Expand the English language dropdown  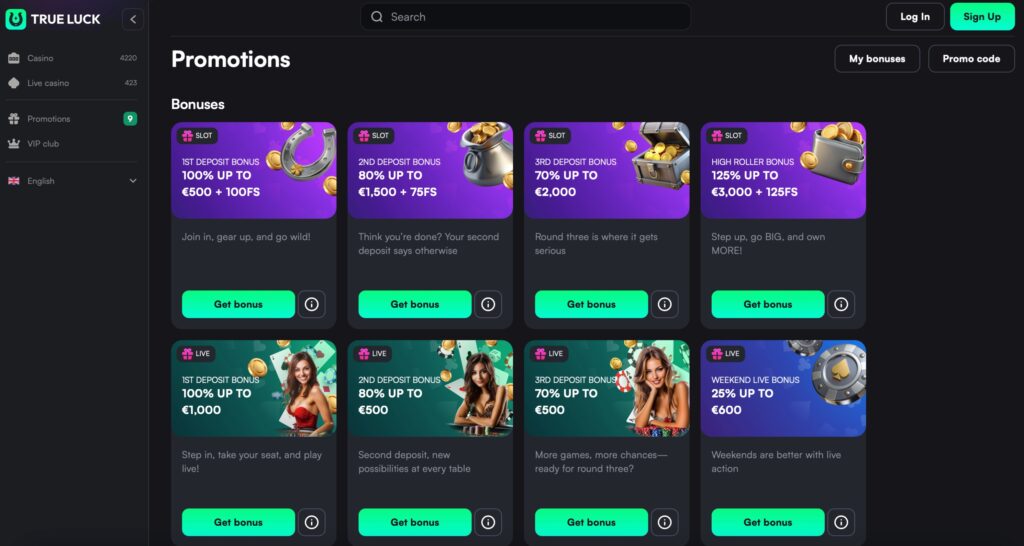72,181
